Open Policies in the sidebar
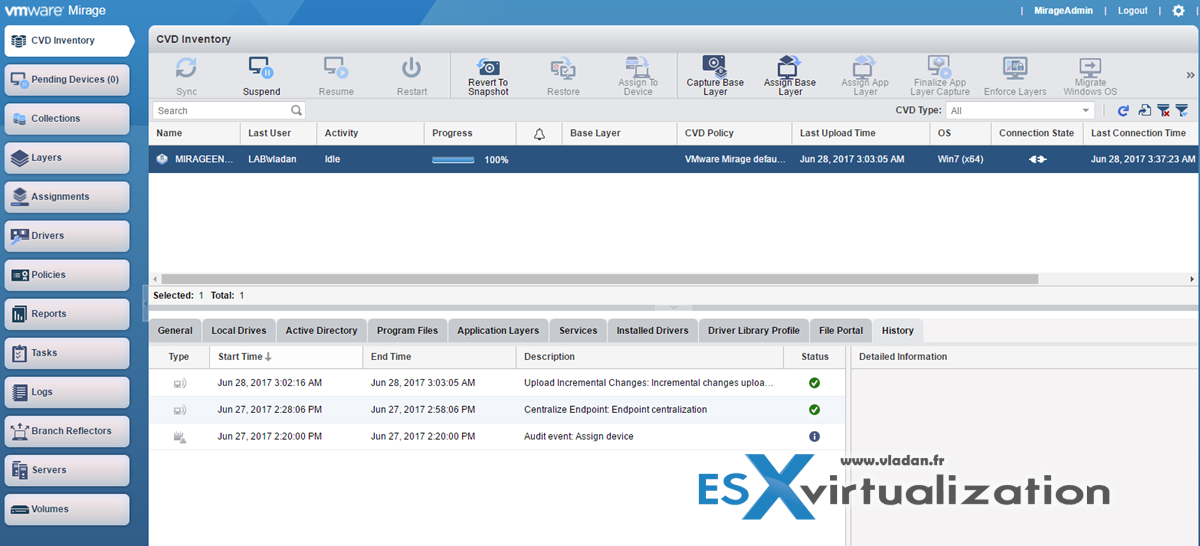 pos(67,275)
